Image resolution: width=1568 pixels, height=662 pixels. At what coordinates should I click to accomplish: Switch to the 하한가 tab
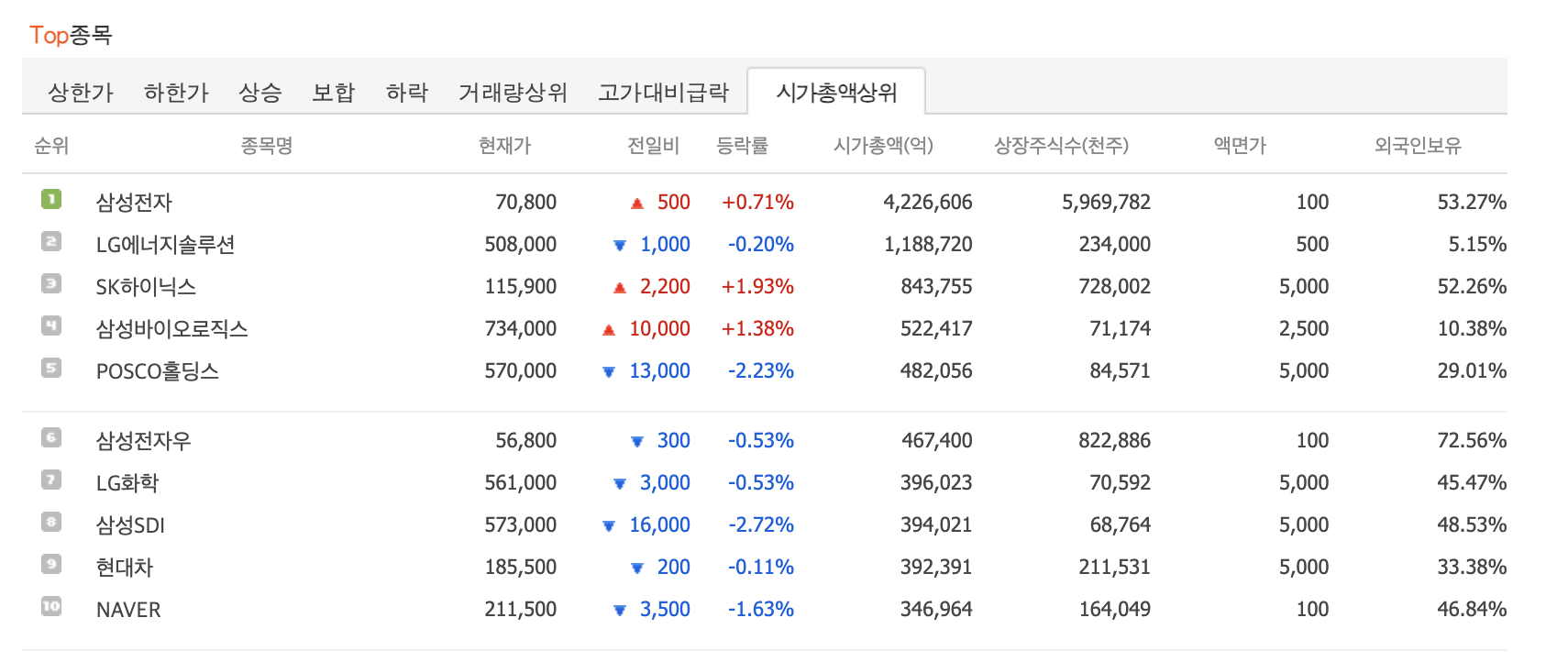pos(176,93)
